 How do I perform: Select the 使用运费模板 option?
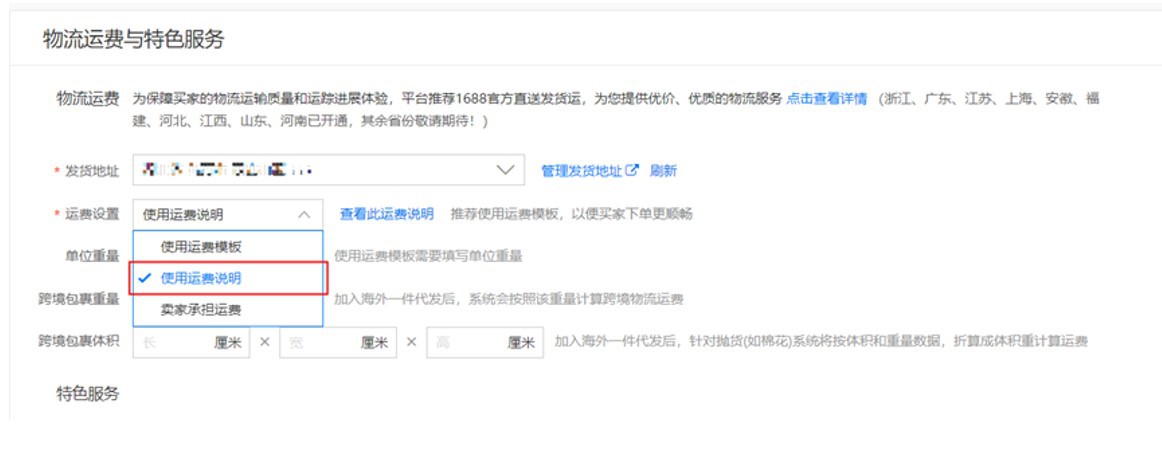click(201, 247)
